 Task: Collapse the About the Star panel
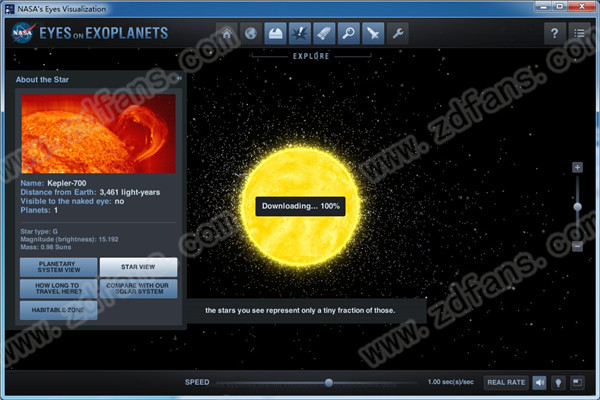coord(179,78)
